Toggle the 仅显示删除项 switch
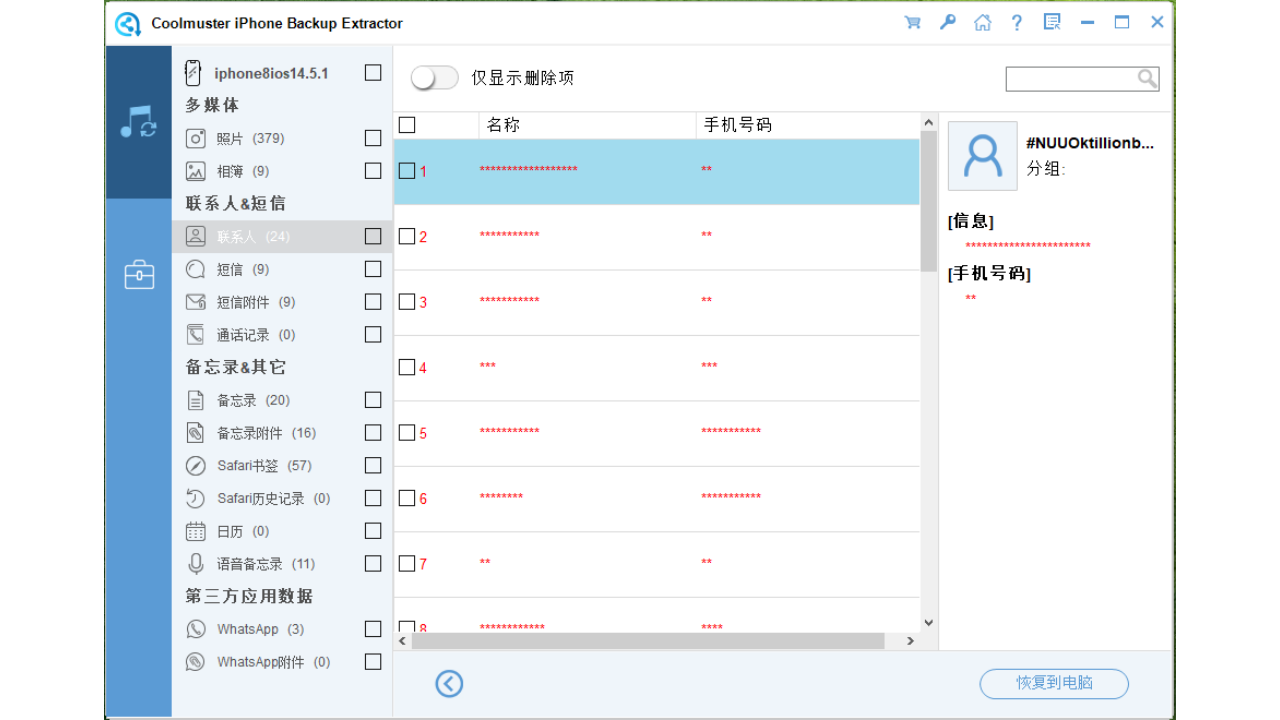 tap(434, 76)
